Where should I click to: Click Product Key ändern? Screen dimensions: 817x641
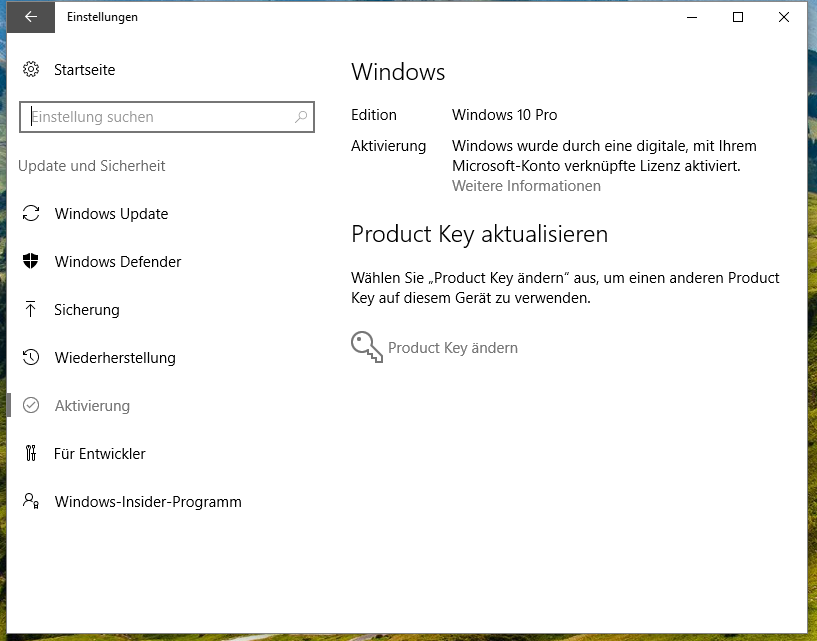click(453, 348)
